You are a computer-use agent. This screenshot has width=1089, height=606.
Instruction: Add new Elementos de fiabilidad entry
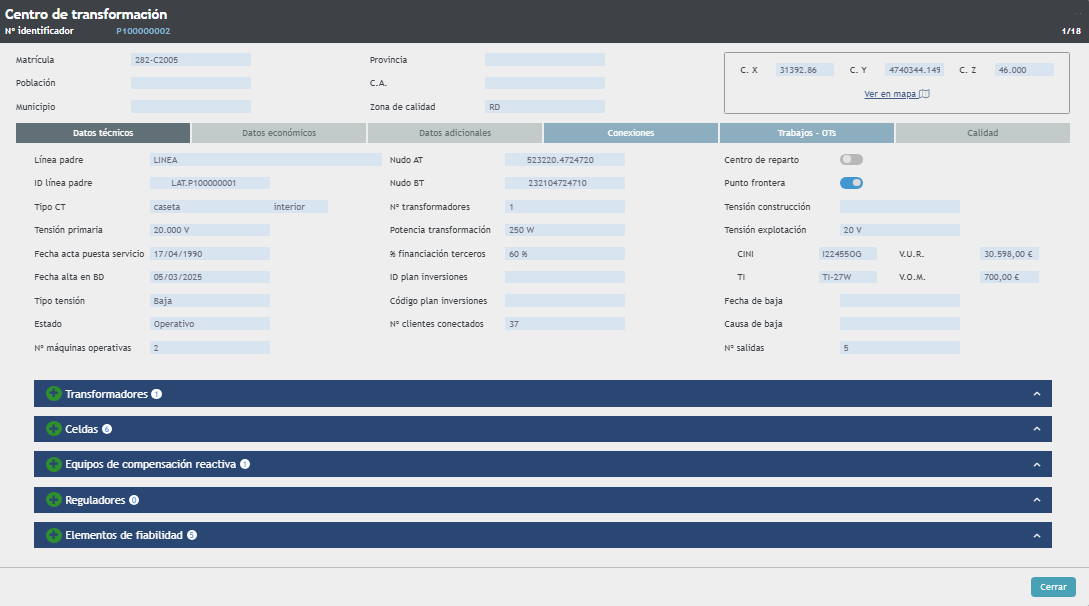coord(54,536)
